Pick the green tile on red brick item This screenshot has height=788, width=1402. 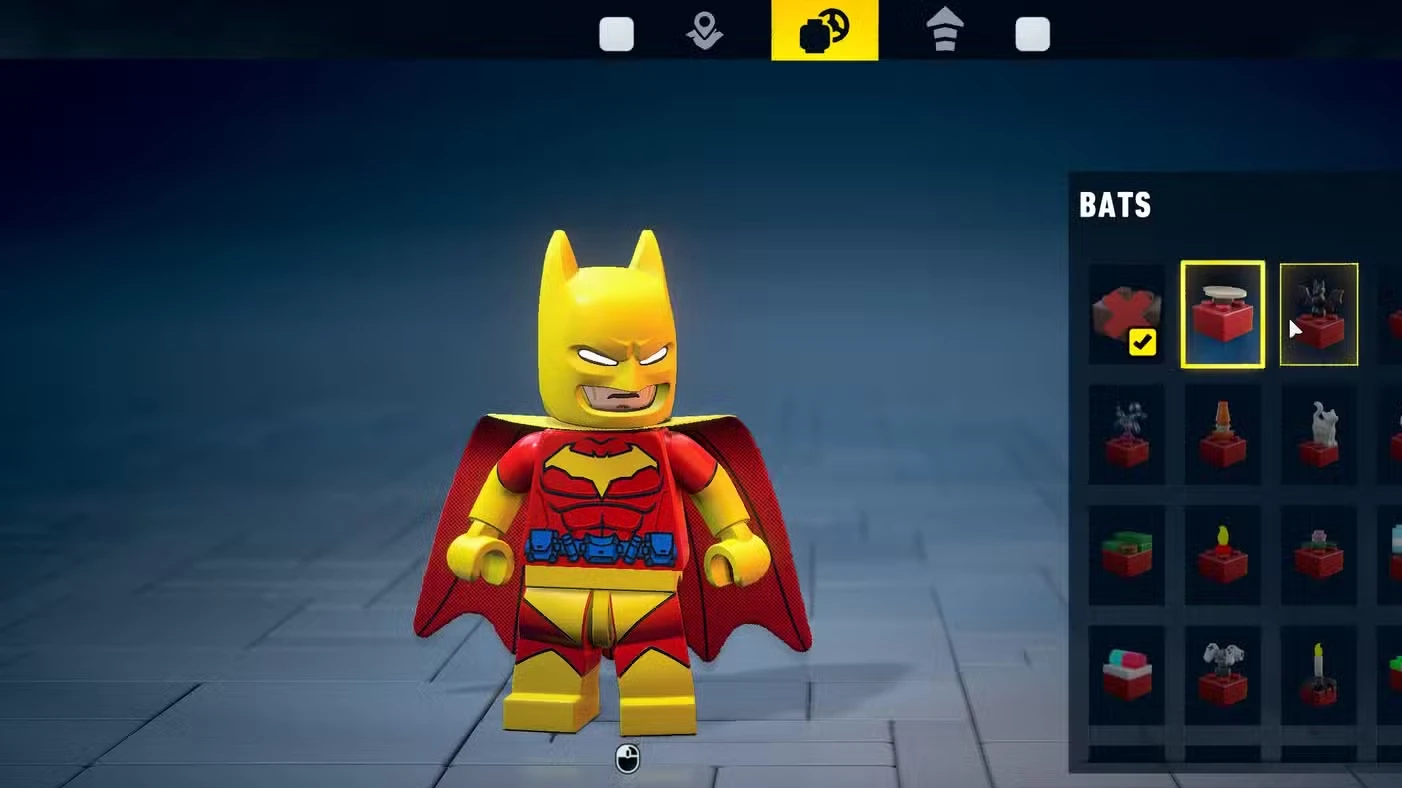click(x=1127, y=555)
